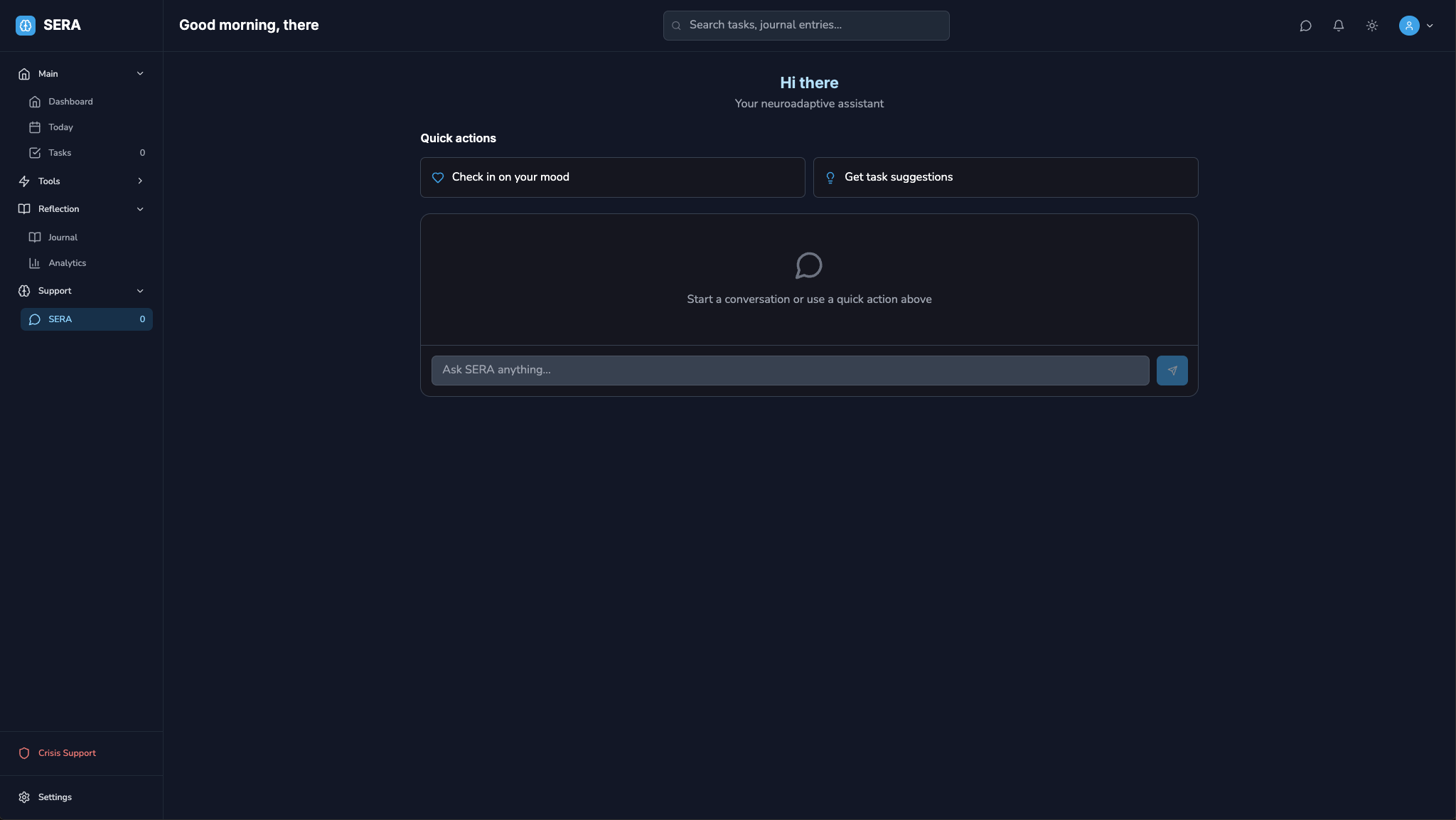Click Check in on your mood

612,177
